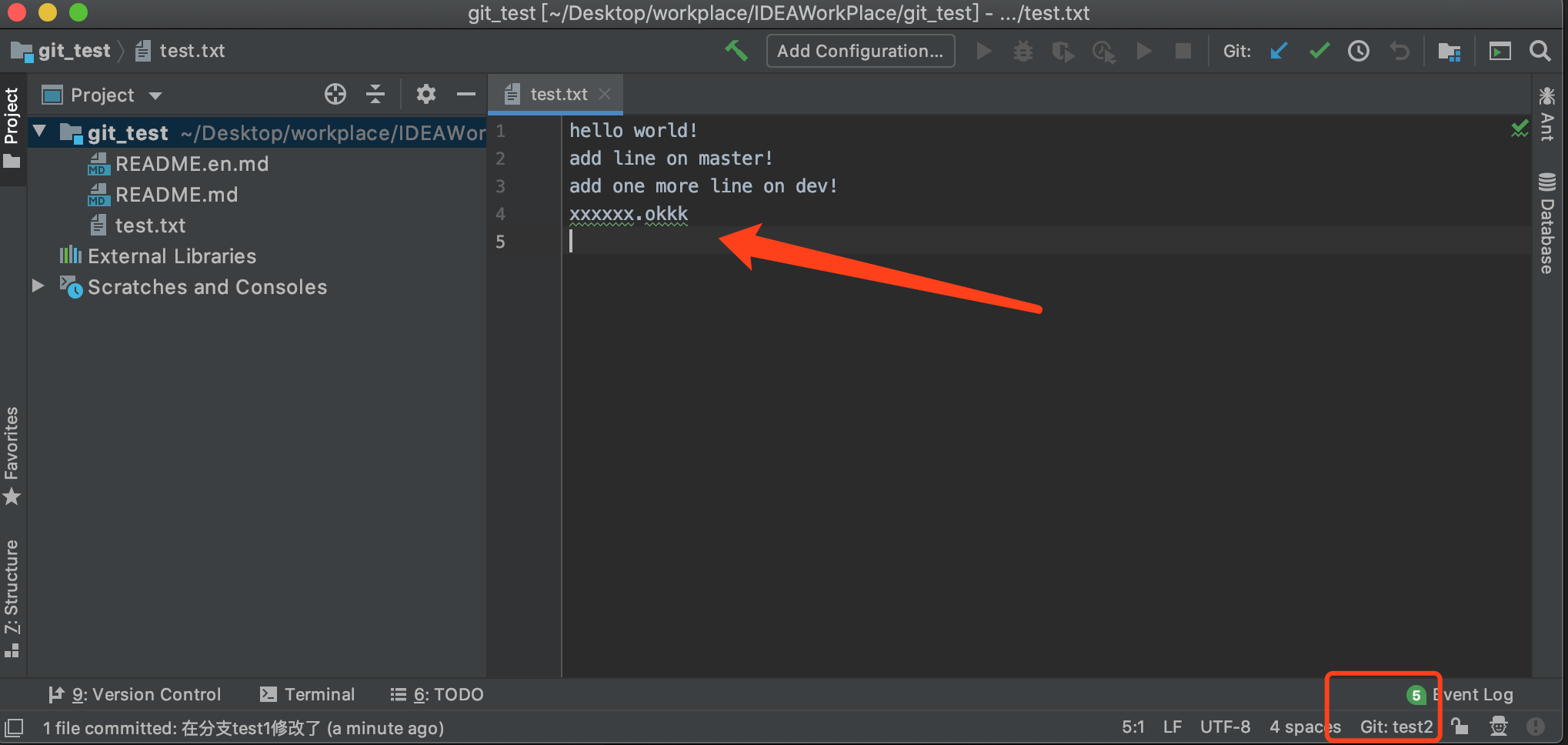Click the Run play icon
The image size is (1568, 745).
(983, 51)
